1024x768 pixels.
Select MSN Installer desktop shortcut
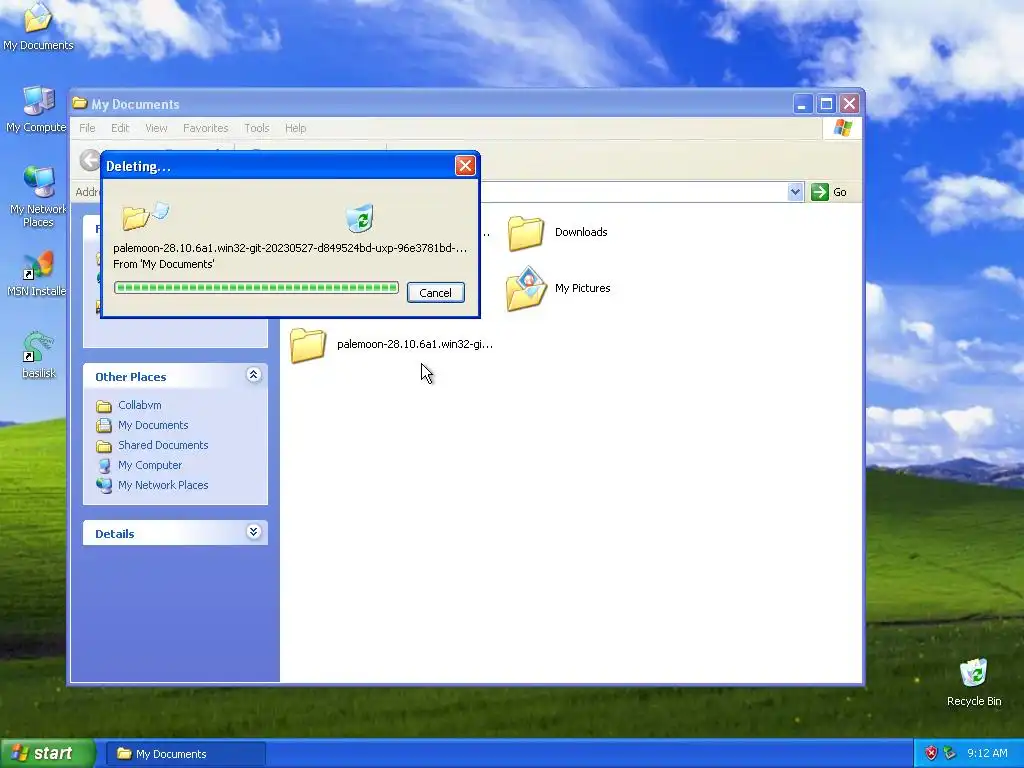click(37, 273)
